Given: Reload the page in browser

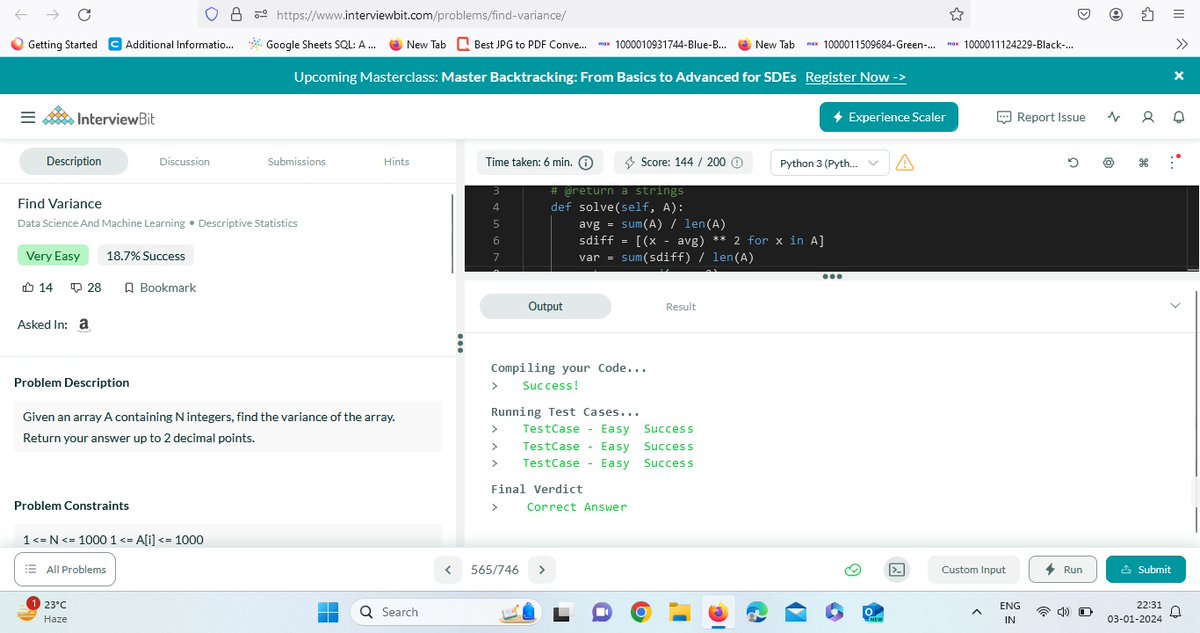Looking at the screenshot, I should [x=84, y=15].
